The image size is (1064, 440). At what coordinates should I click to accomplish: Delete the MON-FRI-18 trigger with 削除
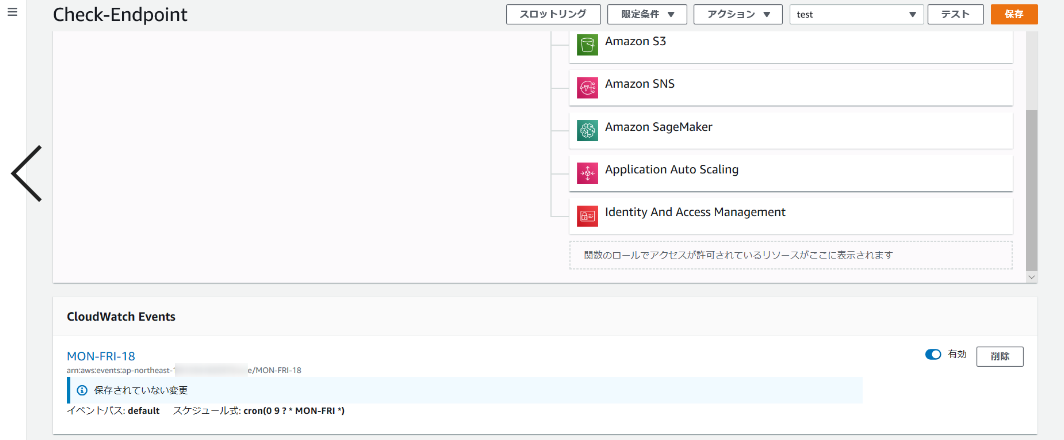click(x=999, y=356)
